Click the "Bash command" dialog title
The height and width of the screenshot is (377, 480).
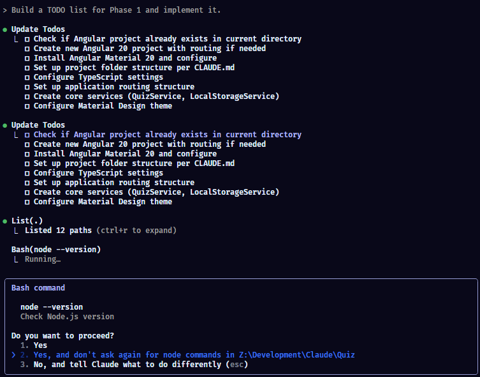38,288
